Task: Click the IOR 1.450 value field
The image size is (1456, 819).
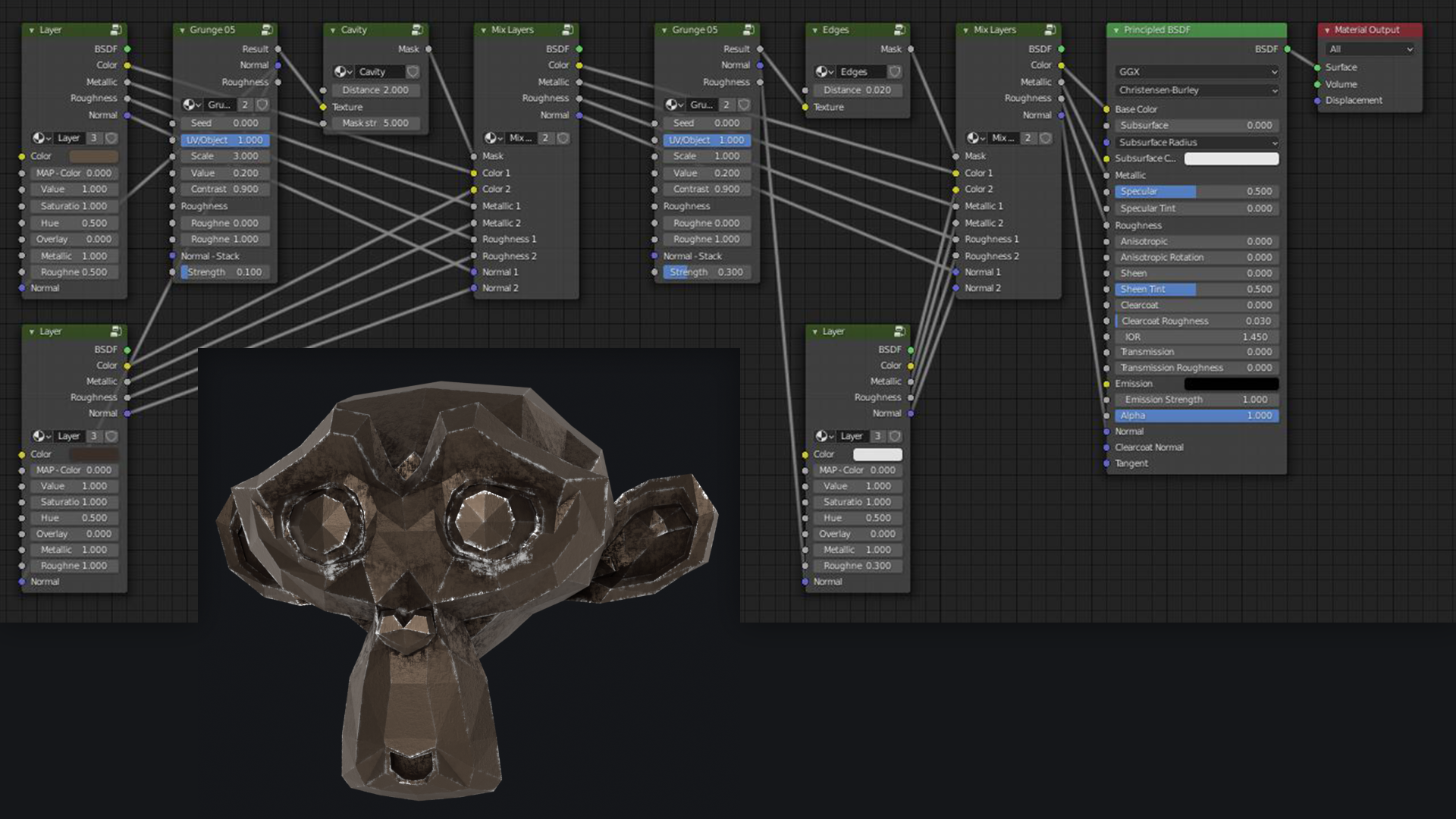Action: tap(1197, 337)
